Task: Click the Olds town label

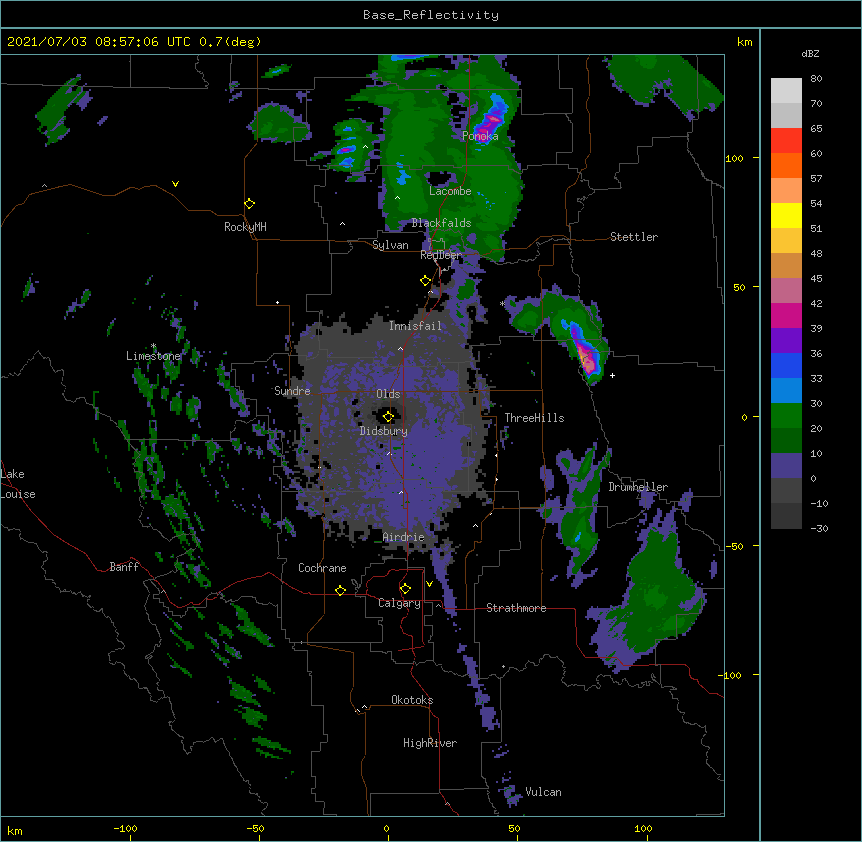Action: 388,394
